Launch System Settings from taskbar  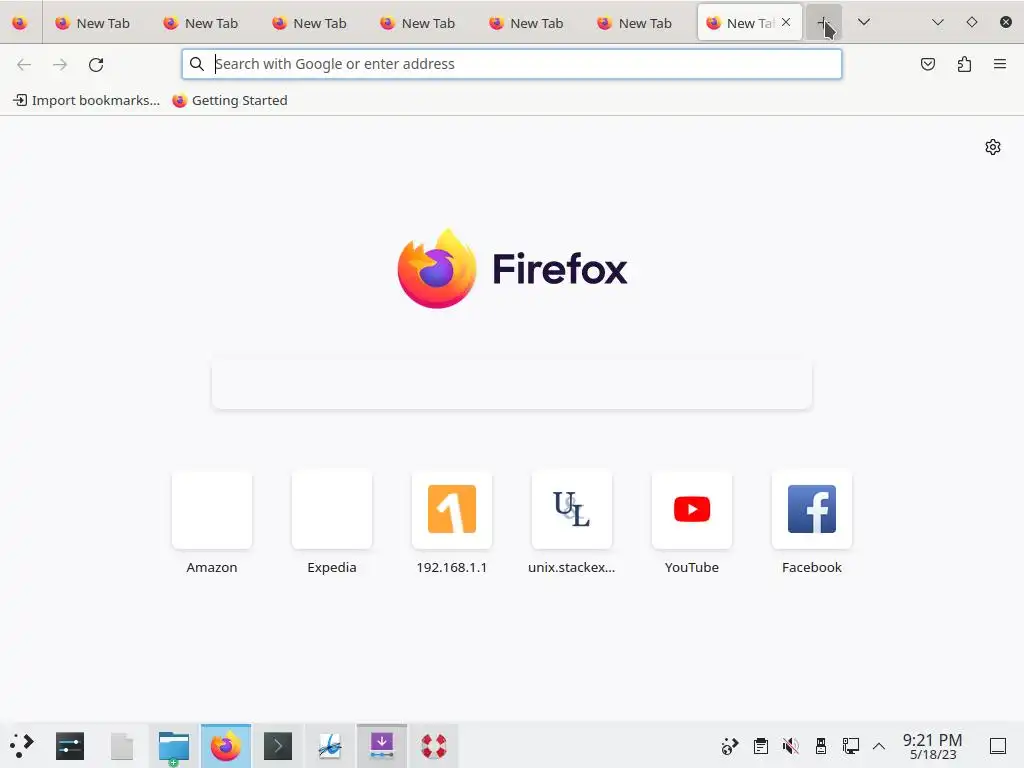click(x=70, y=746)
